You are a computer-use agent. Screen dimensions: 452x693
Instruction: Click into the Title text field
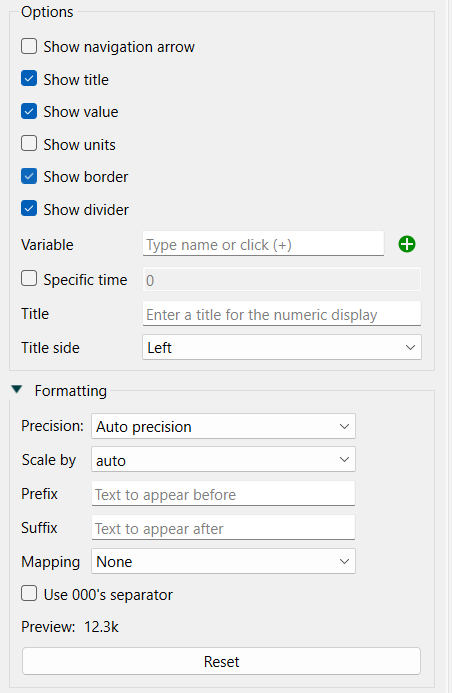point(281,314)
